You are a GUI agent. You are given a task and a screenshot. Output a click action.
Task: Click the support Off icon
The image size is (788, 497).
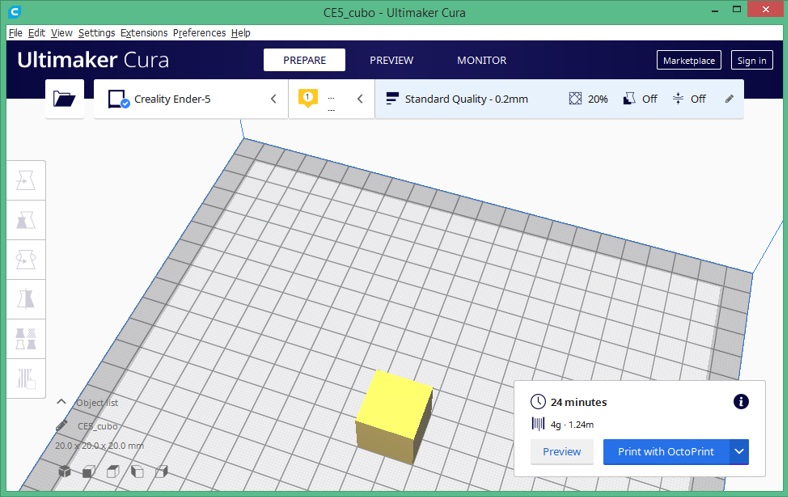(x=629, y=98)
